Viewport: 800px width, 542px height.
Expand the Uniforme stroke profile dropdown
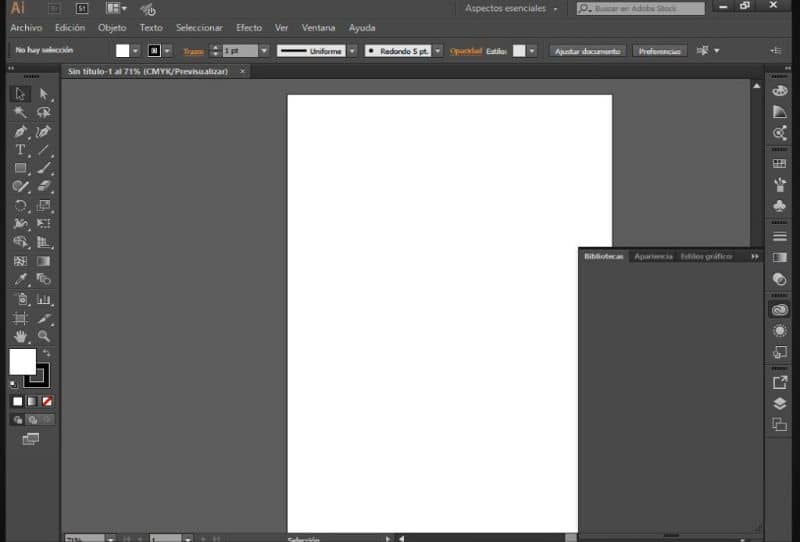[x=352, y=51]
